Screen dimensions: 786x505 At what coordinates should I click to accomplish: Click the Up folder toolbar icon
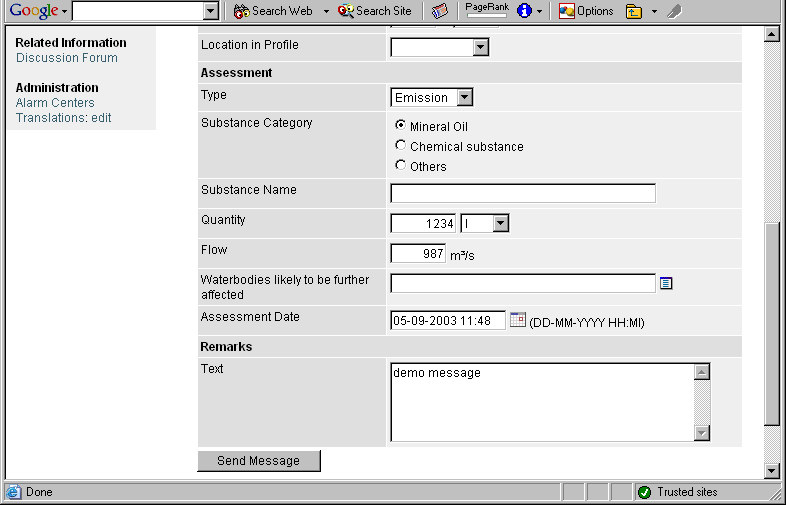tap(634, 11)
